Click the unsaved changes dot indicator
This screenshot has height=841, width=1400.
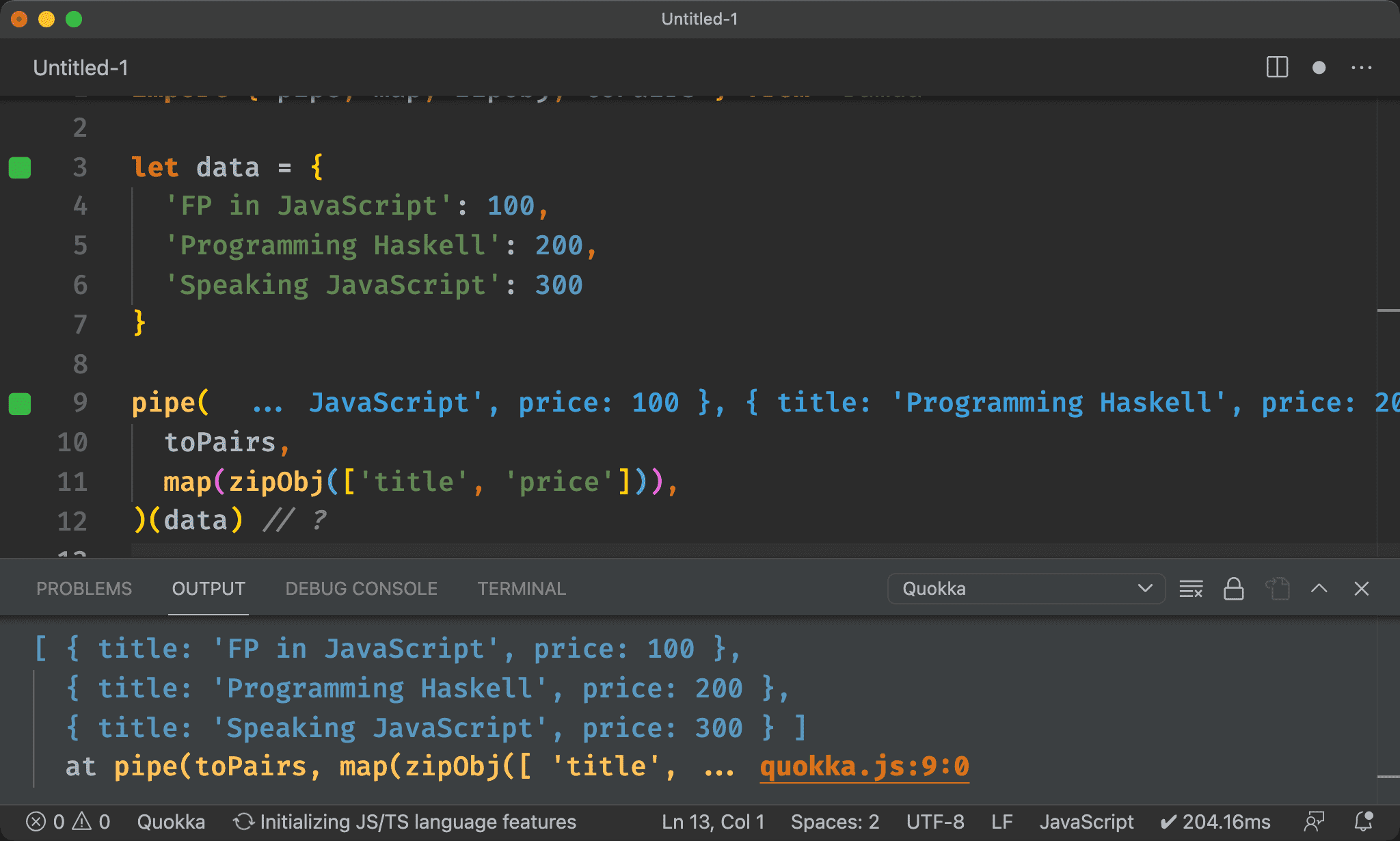1319,68
